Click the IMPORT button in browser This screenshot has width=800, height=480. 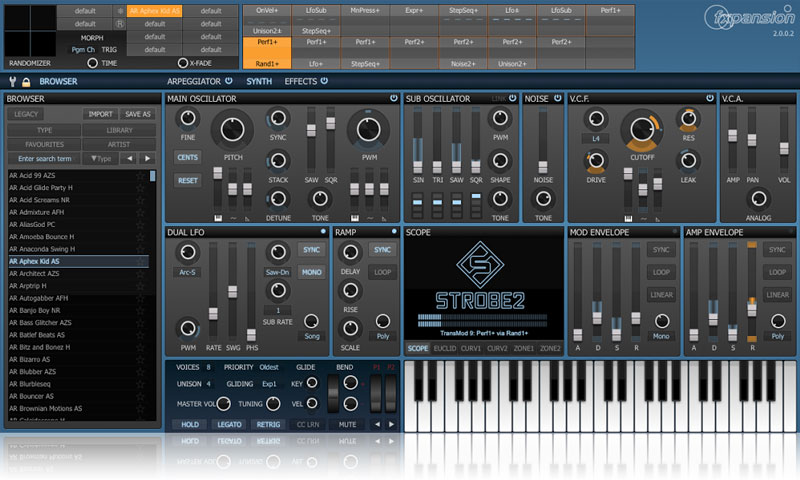[100, 114]
